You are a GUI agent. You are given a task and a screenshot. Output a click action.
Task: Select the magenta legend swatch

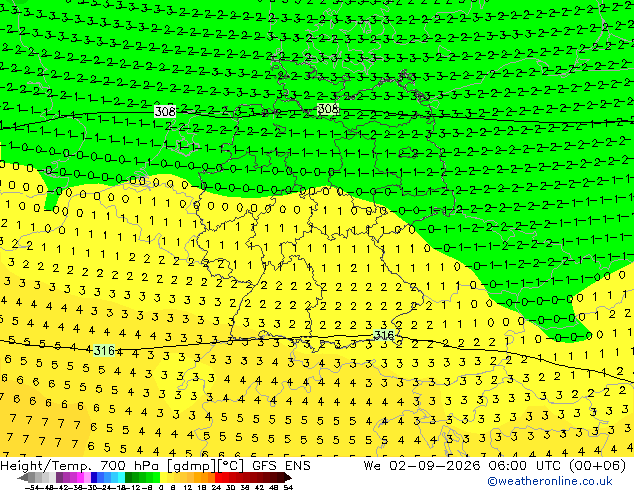pyautogui.click(x=80, y=477)
